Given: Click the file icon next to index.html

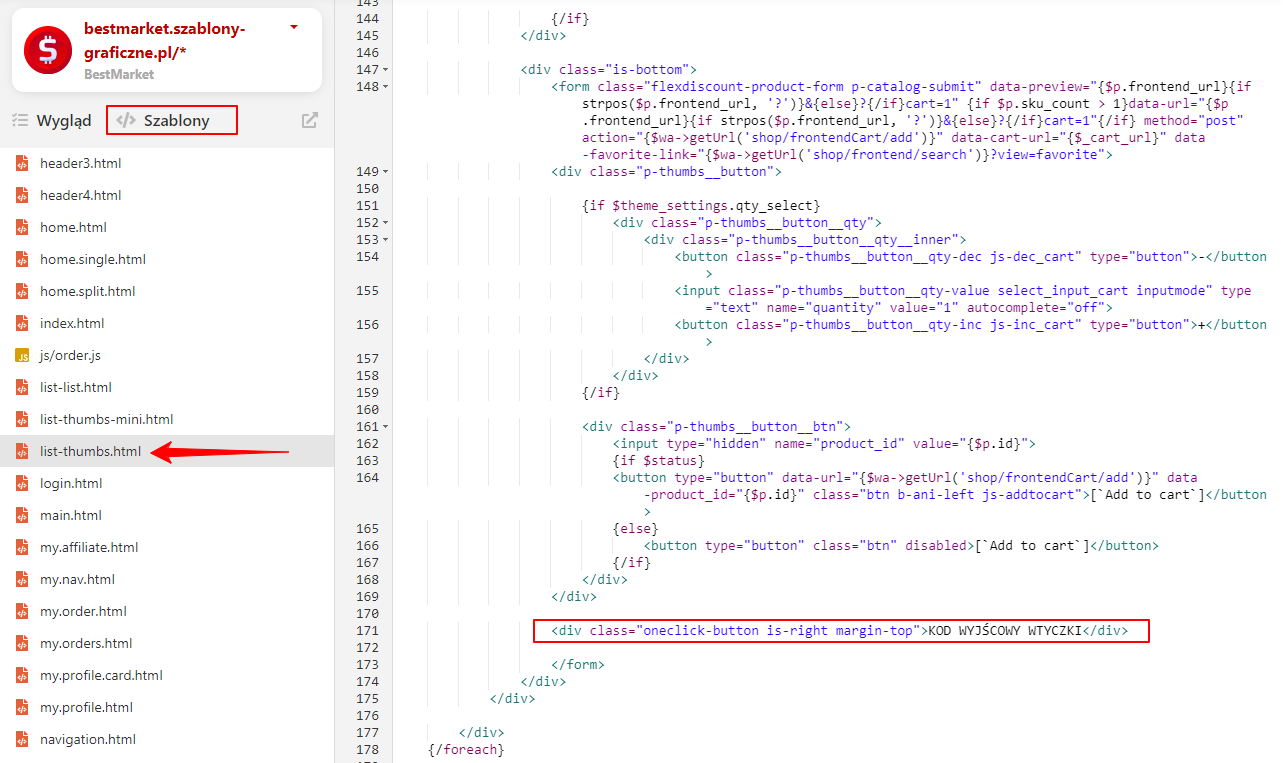Looking at the screenshot, I should point(23,323).
